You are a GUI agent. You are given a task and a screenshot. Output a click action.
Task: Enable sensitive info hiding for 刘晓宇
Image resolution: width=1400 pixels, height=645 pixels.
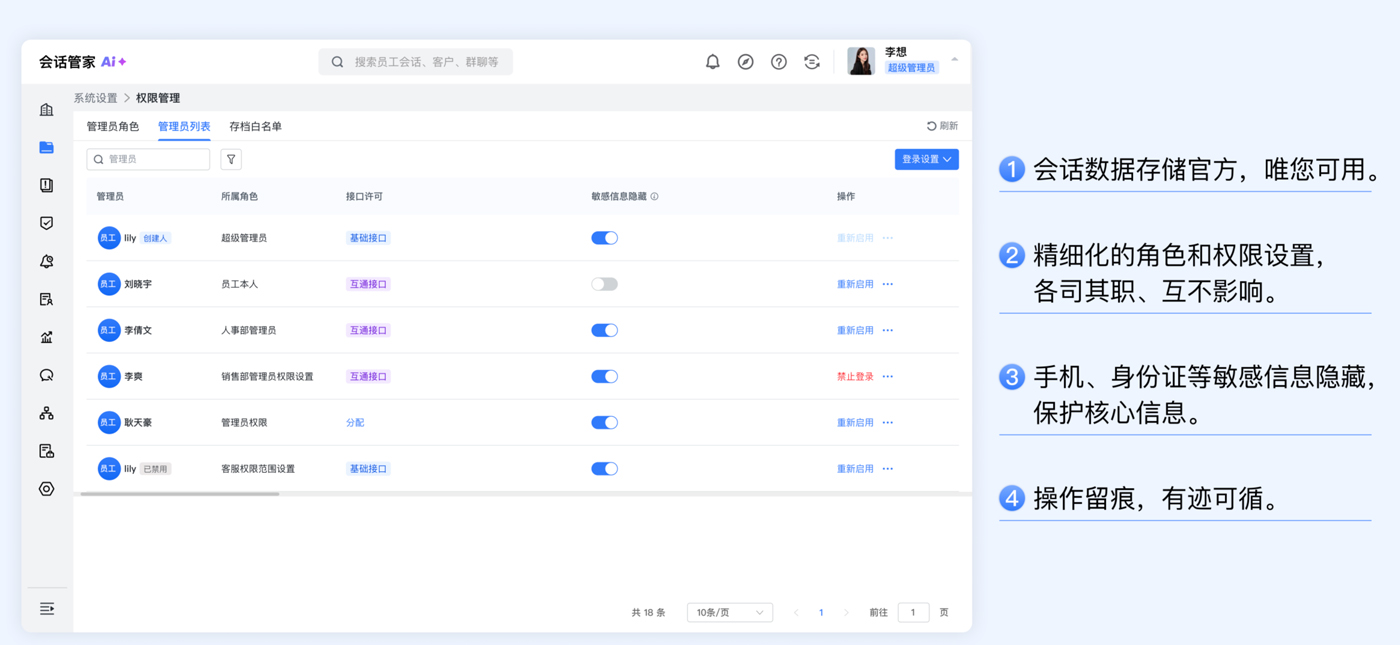[604, 284]
